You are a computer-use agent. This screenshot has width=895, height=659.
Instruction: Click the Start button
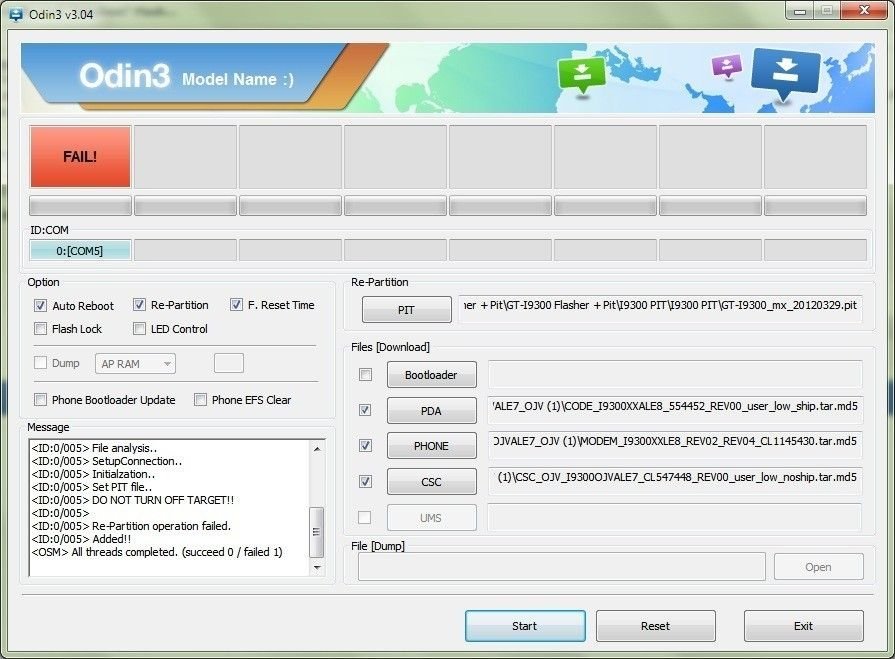[525, 626]
